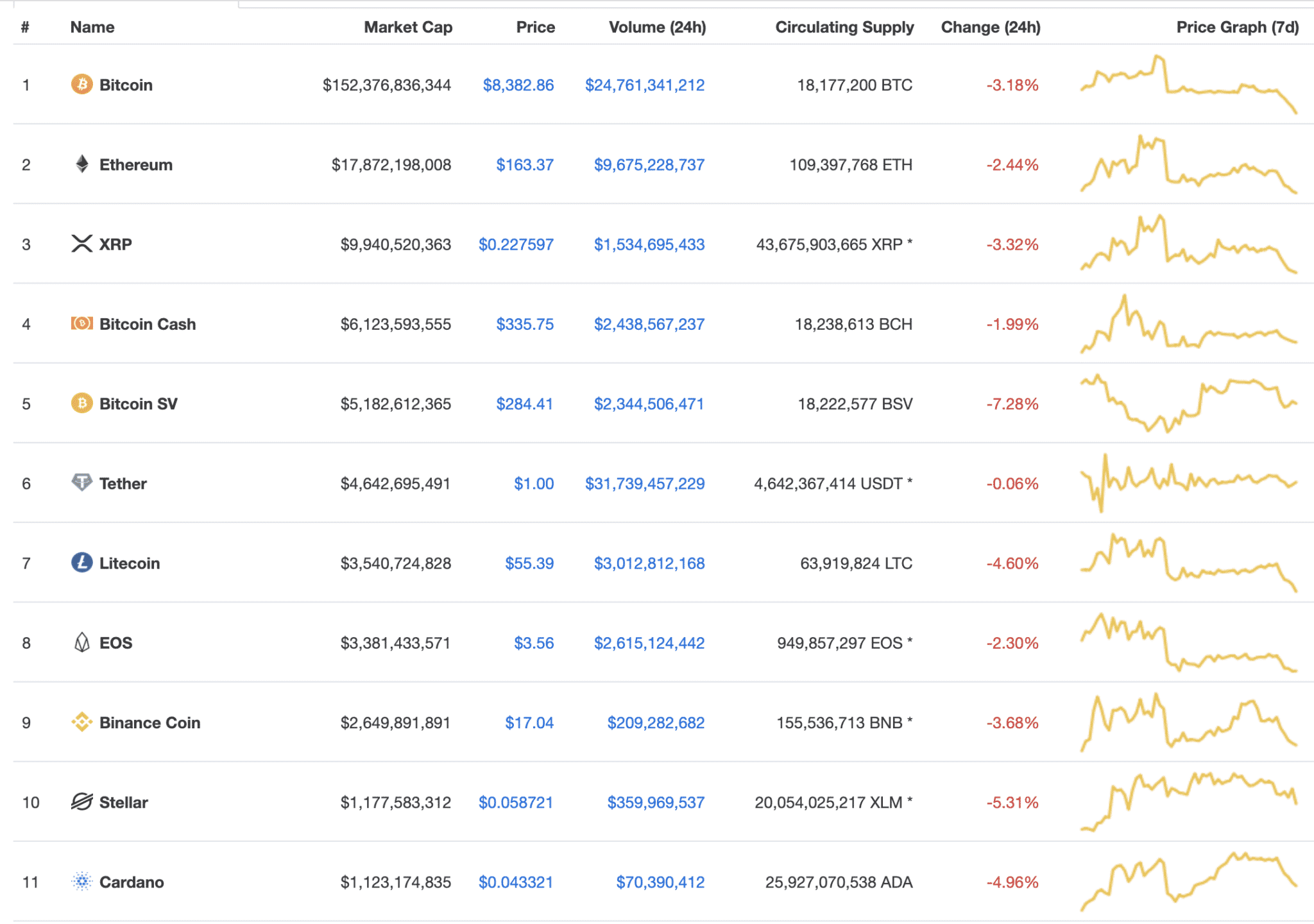Select Stellar change -5.31%
Screen dimensions: 1314x924
pyautogui.click(x=1012, y=802)
